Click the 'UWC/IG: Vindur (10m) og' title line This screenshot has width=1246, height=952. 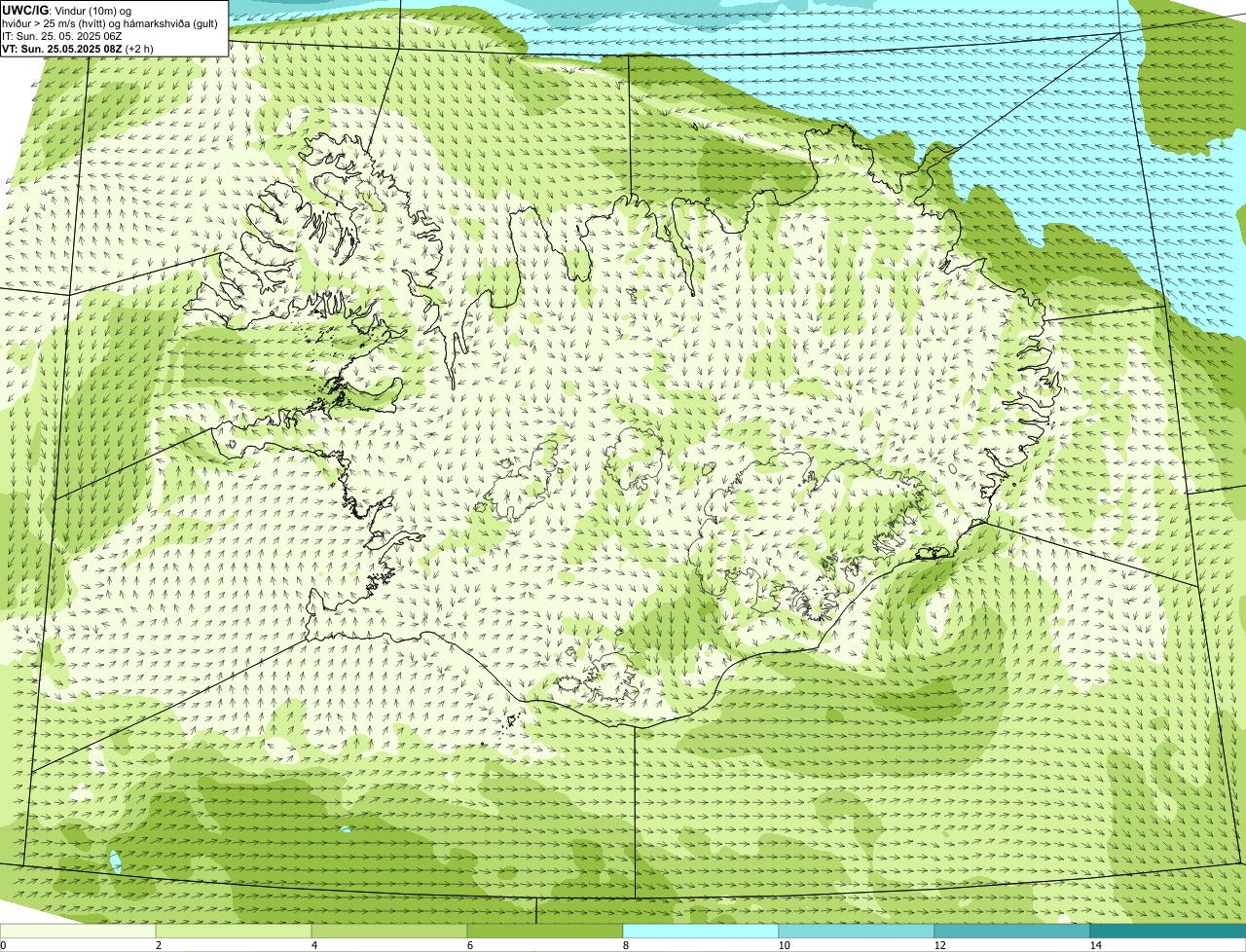pyautogui.click(x=66, y=10)
